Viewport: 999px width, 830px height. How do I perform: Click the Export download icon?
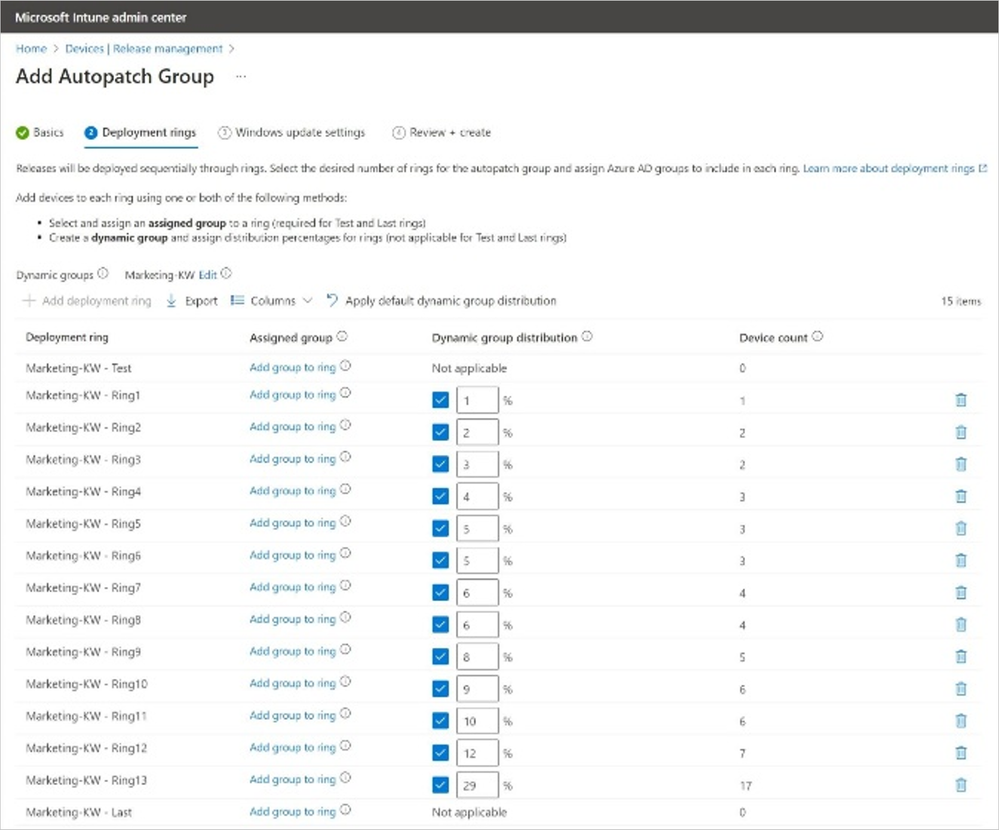(172, 301)
